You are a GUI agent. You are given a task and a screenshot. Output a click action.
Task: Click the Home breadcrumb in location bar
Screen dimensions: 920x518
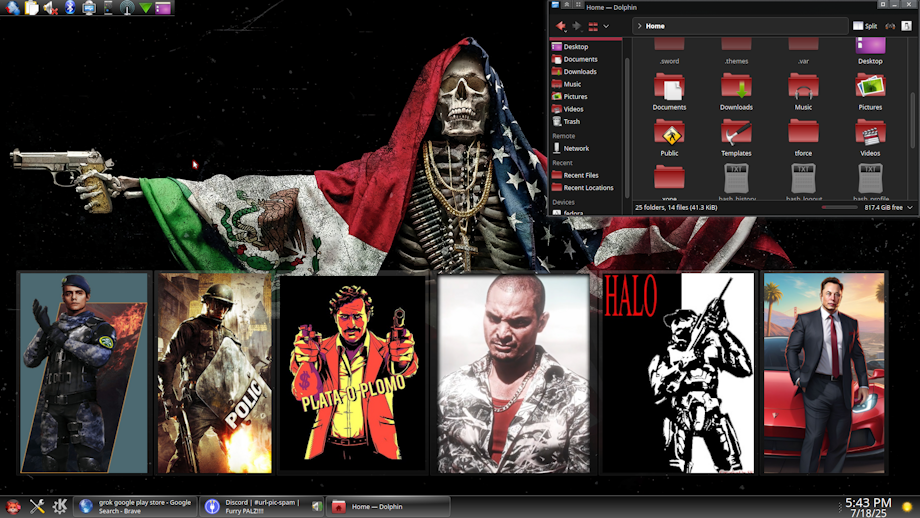[655, 26]
